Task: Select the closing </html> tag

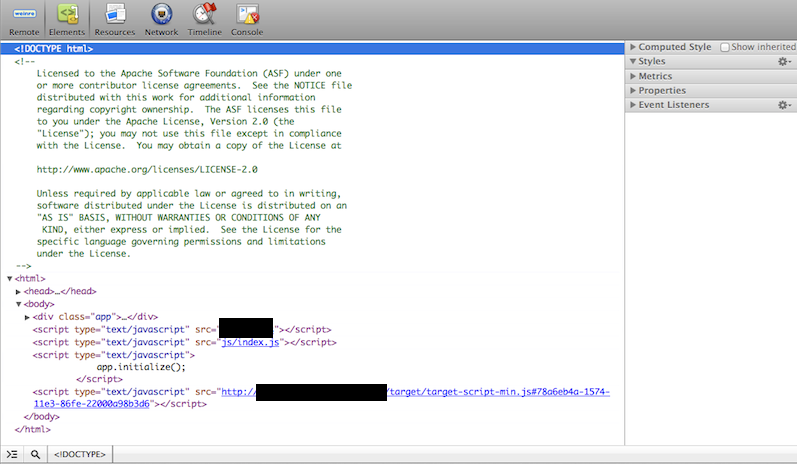Action: click(33, 429)
